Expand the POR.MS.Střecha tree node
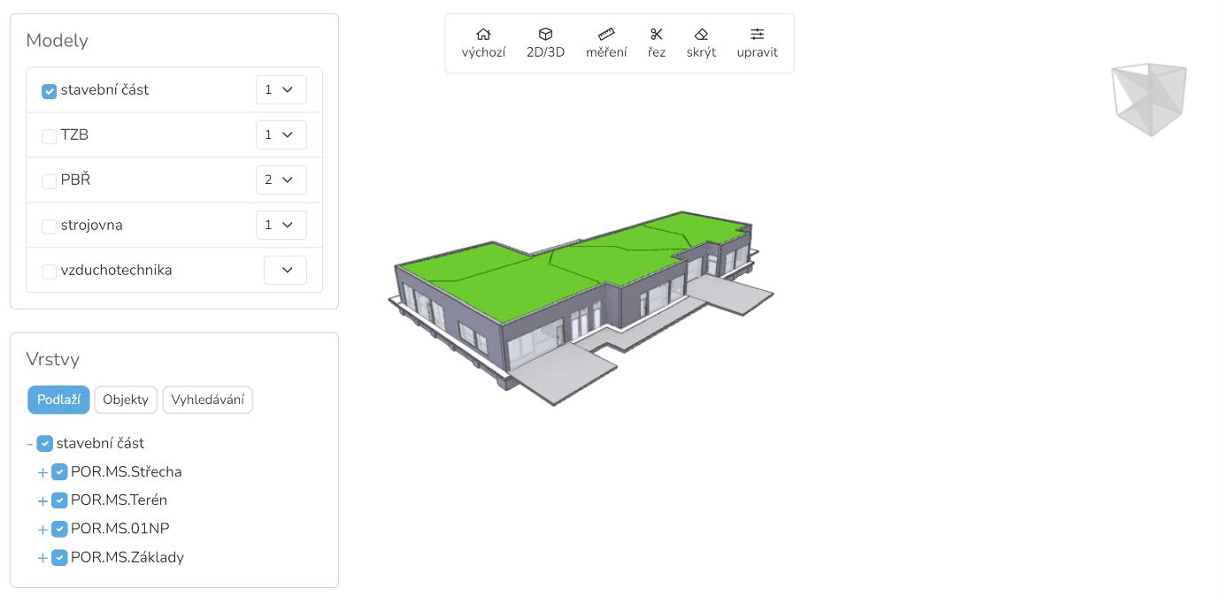 [x=43, y=472]
